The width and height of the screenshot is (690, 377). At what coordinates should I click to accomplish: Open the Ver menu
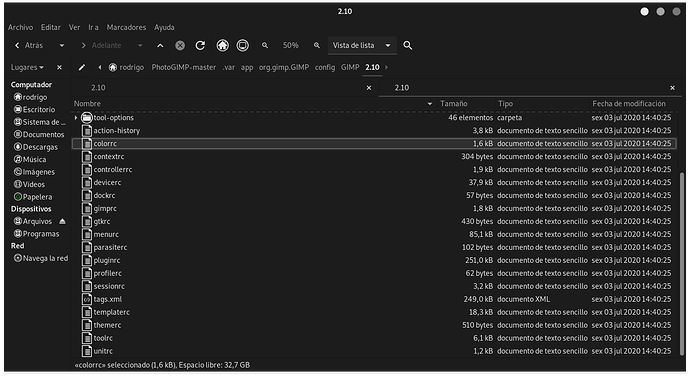(x=74, y=27)
